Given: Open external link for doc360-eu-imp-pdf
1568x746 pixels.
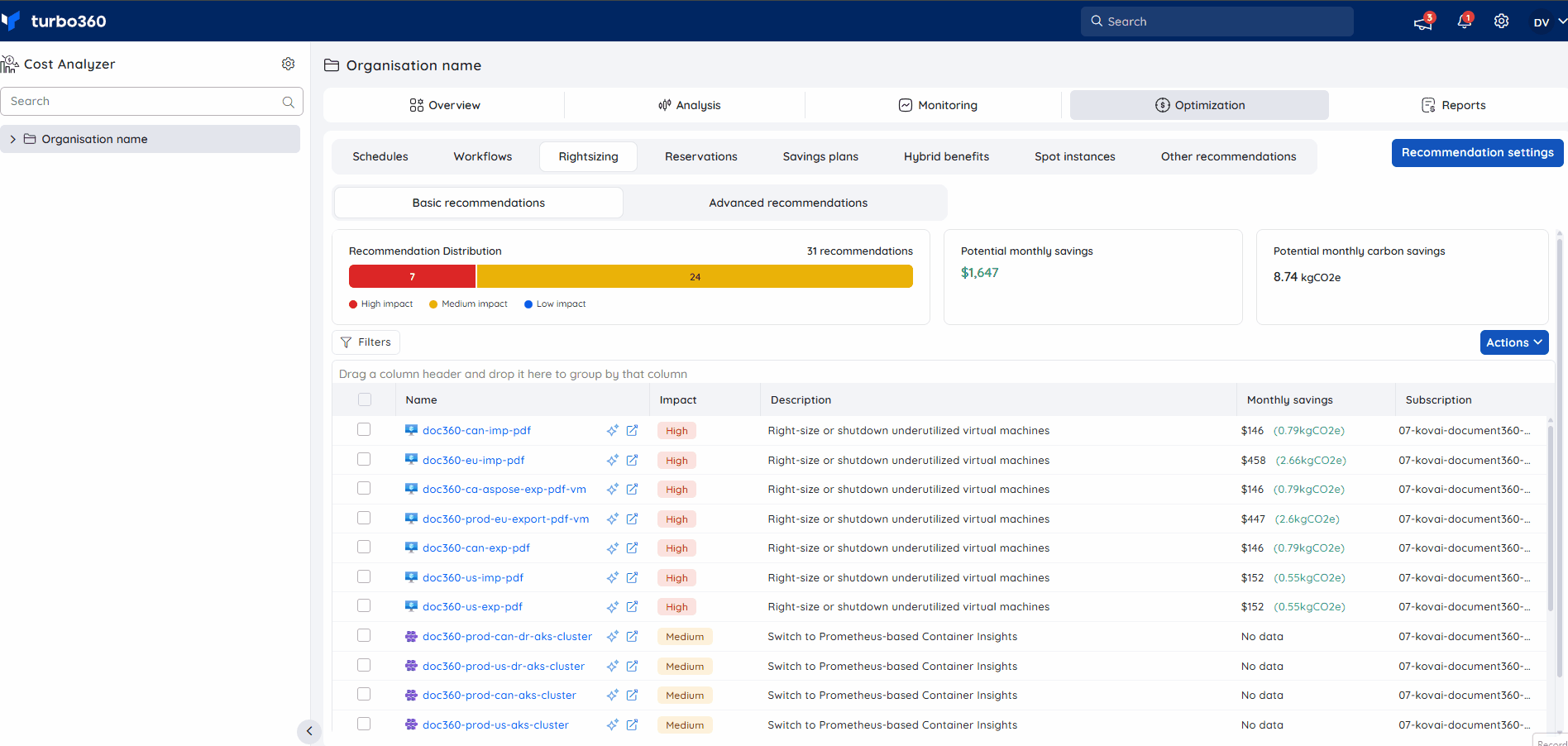Looking at the screenshot, I should coord(632,461).
